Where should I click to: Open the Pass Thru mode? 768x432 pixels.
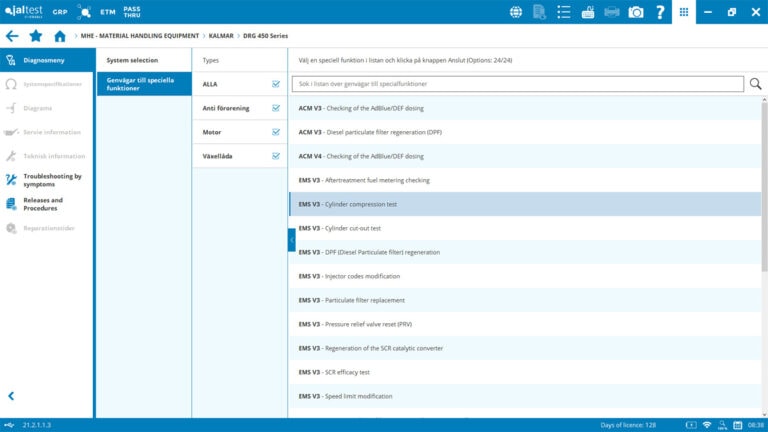pos(132,12)
